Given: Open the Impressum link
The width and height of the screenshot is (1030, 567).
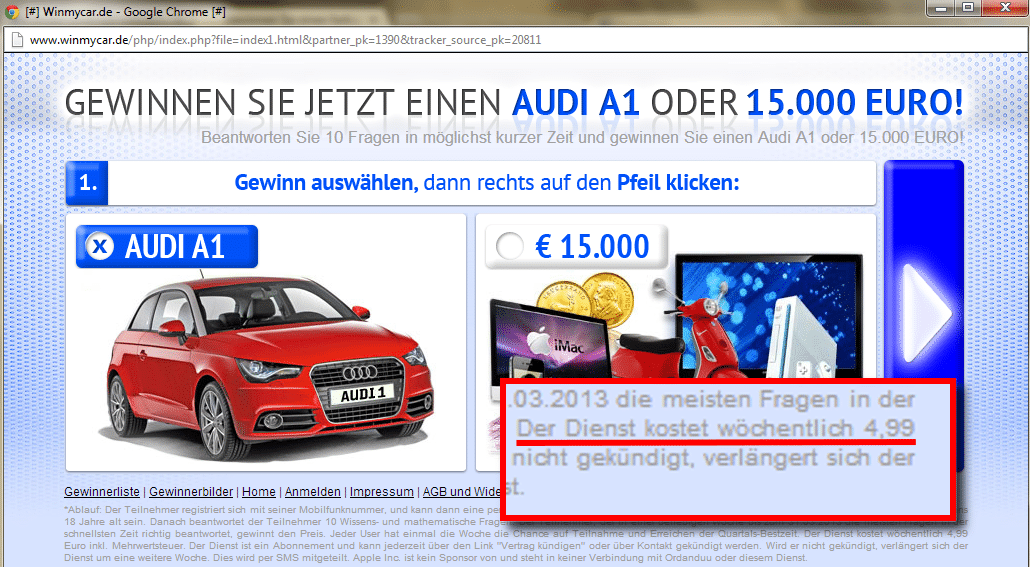Looking at the screenshot, I should 382,492.
